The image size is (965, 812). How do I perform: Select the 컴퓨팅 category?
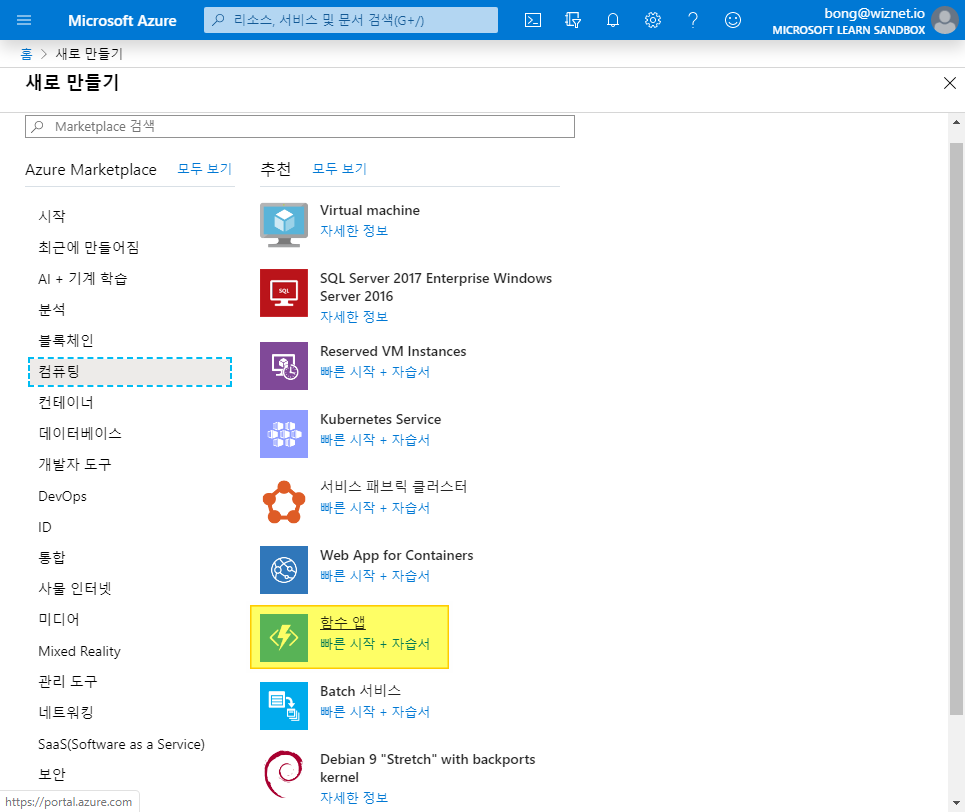click(130, 372)
